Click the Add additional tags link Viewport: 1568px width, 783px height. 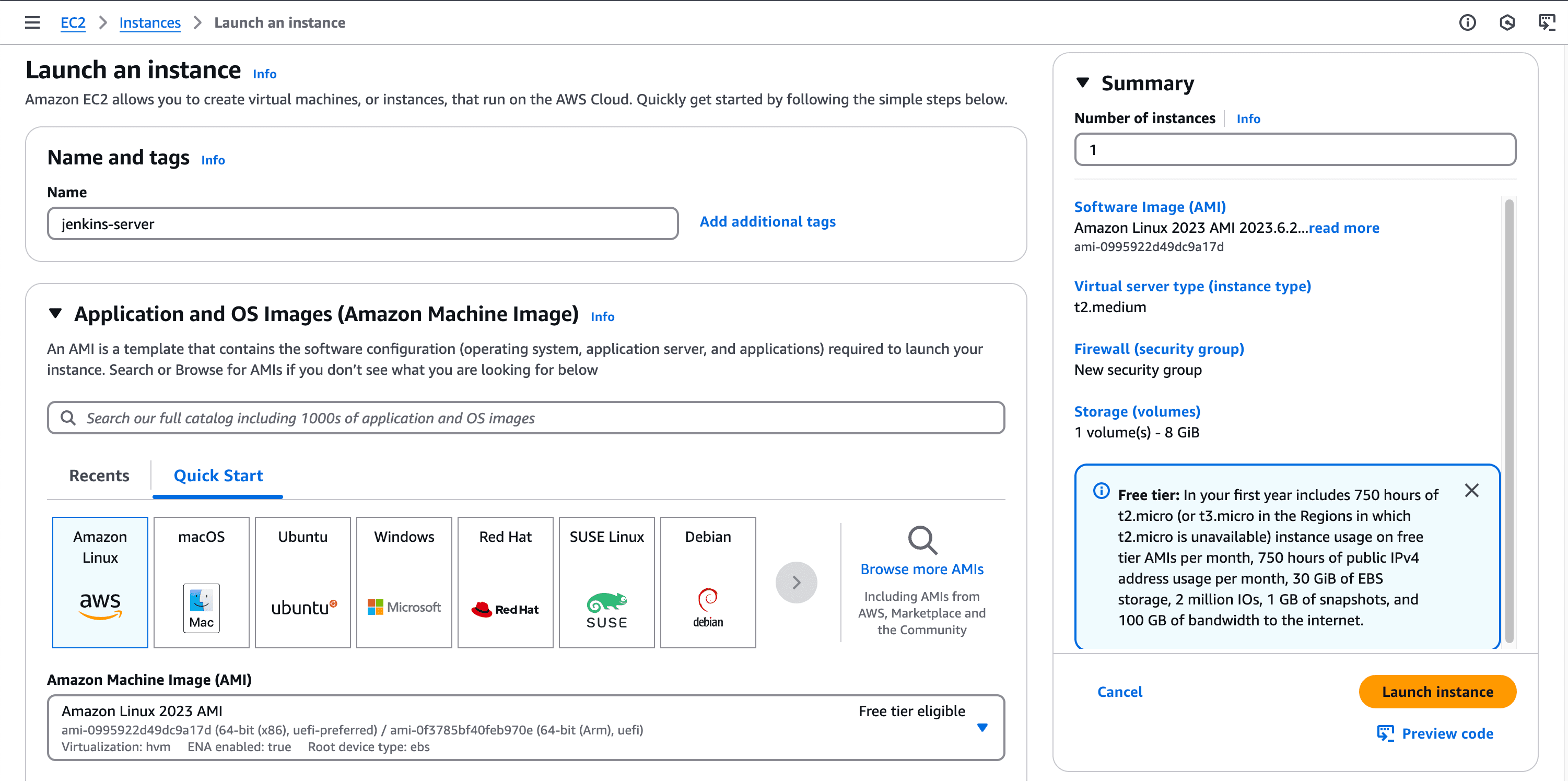(x=767, y=221)
